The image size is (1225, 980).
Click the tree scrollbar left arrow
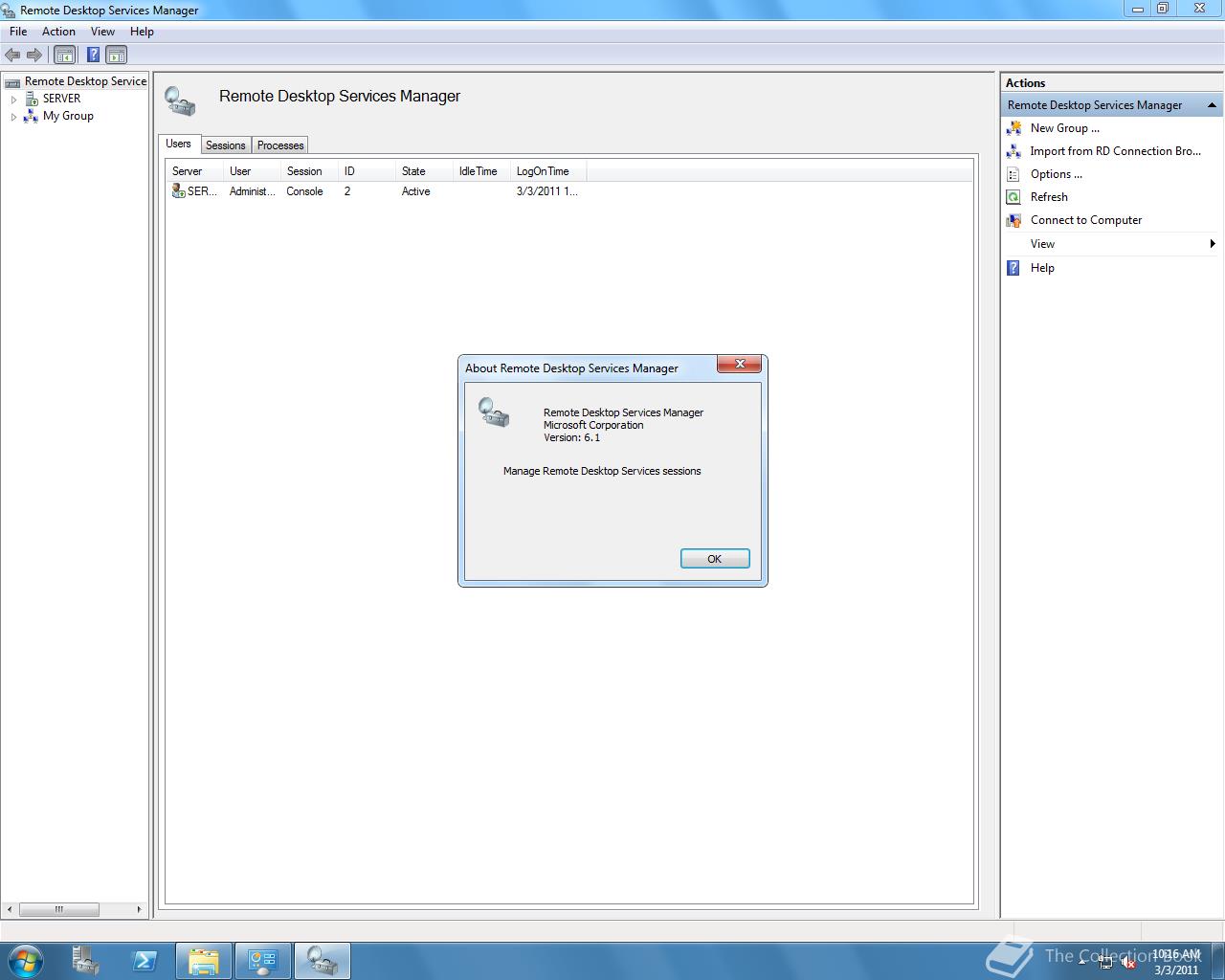point(11,909)
